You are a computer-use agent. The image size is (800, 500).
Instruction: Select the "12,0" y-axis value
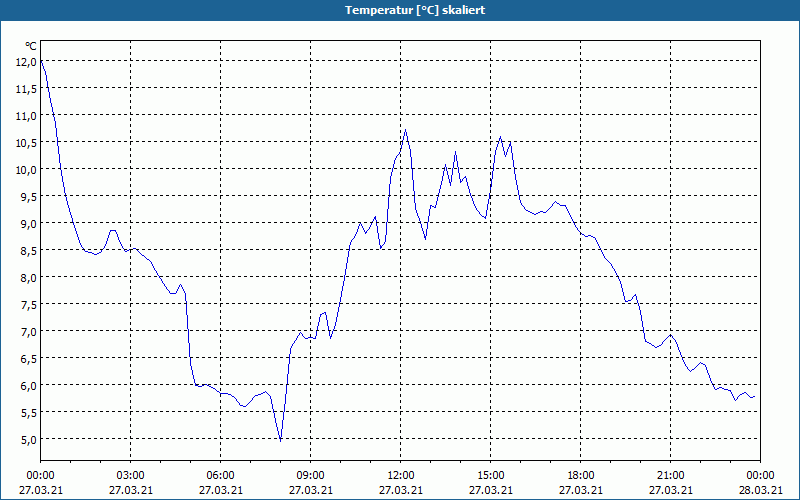[x=27, y=62]
